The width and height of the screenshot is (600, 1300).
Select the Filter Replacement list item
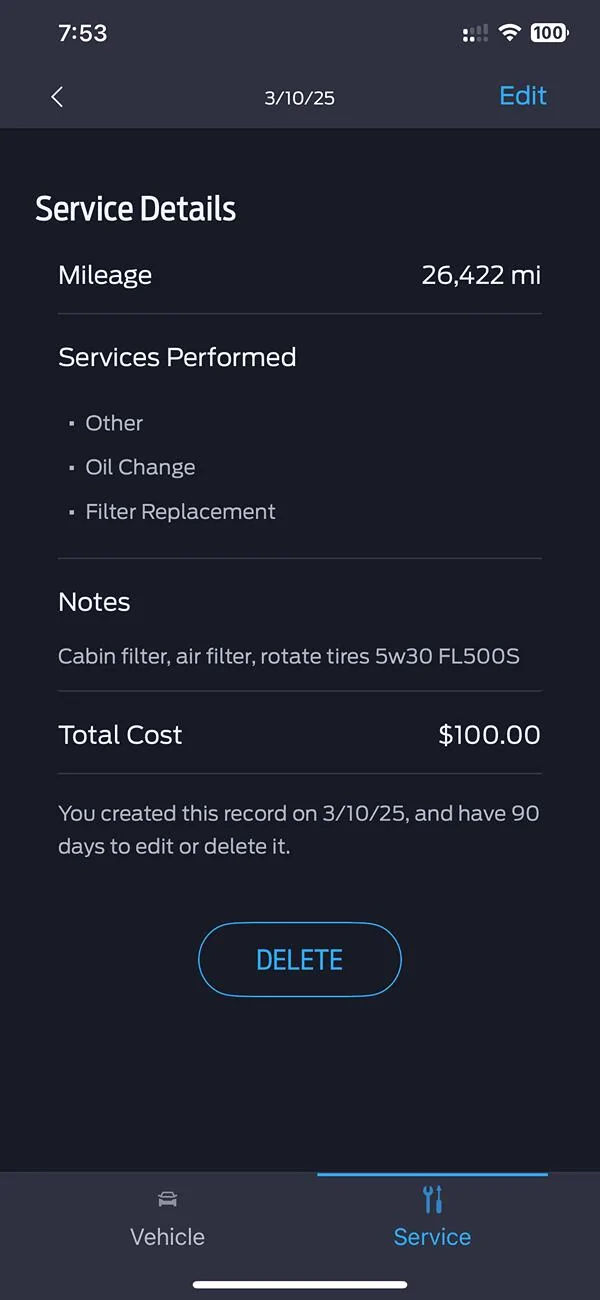[180, 512]
